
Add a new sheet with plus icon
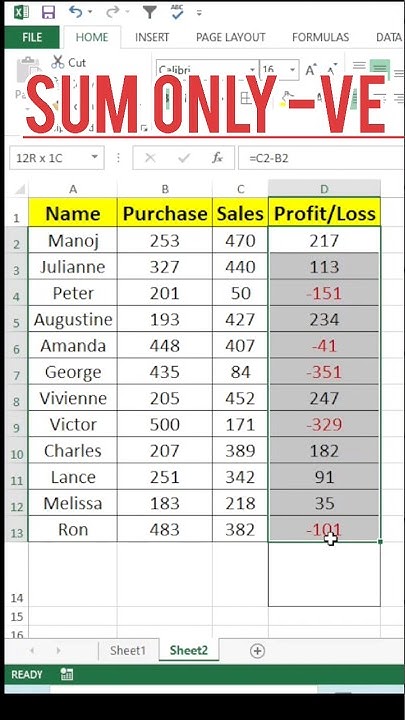pos(258,651)
